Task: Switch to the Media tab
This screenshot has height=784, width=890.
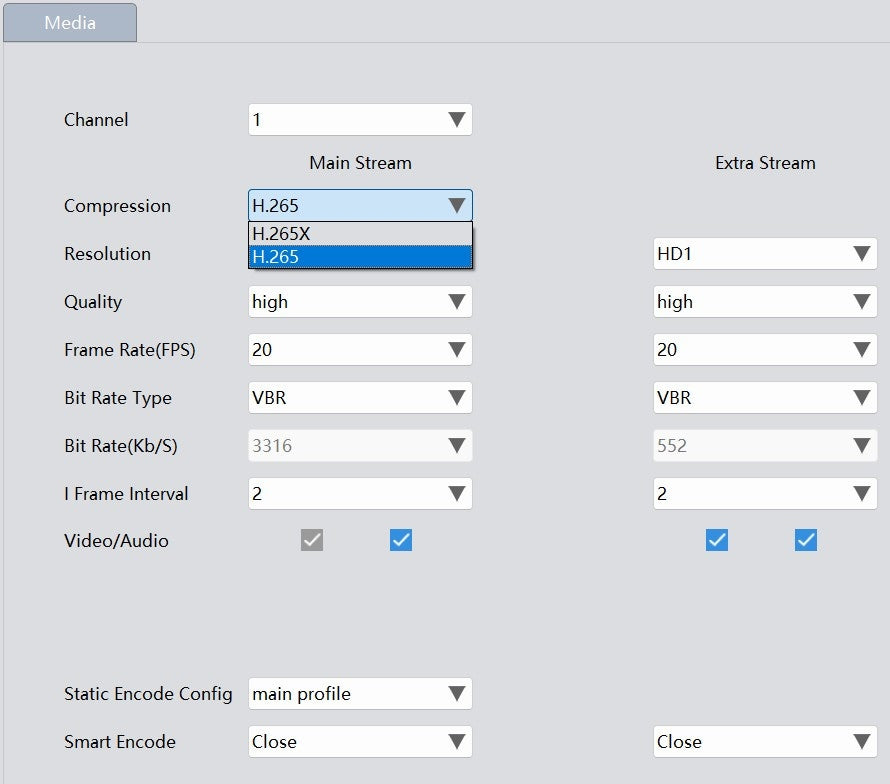Action: 70,23
